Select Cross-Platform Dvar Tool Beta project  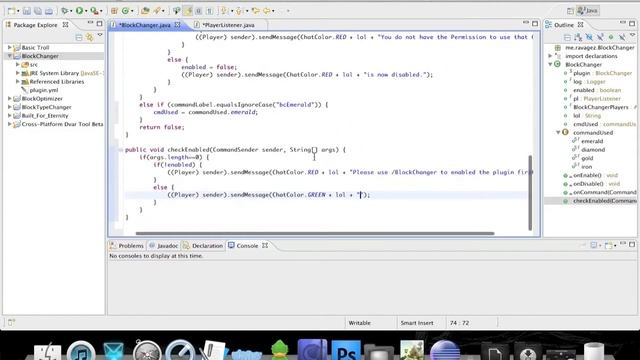pyautogui.click(x=62, y=124)
